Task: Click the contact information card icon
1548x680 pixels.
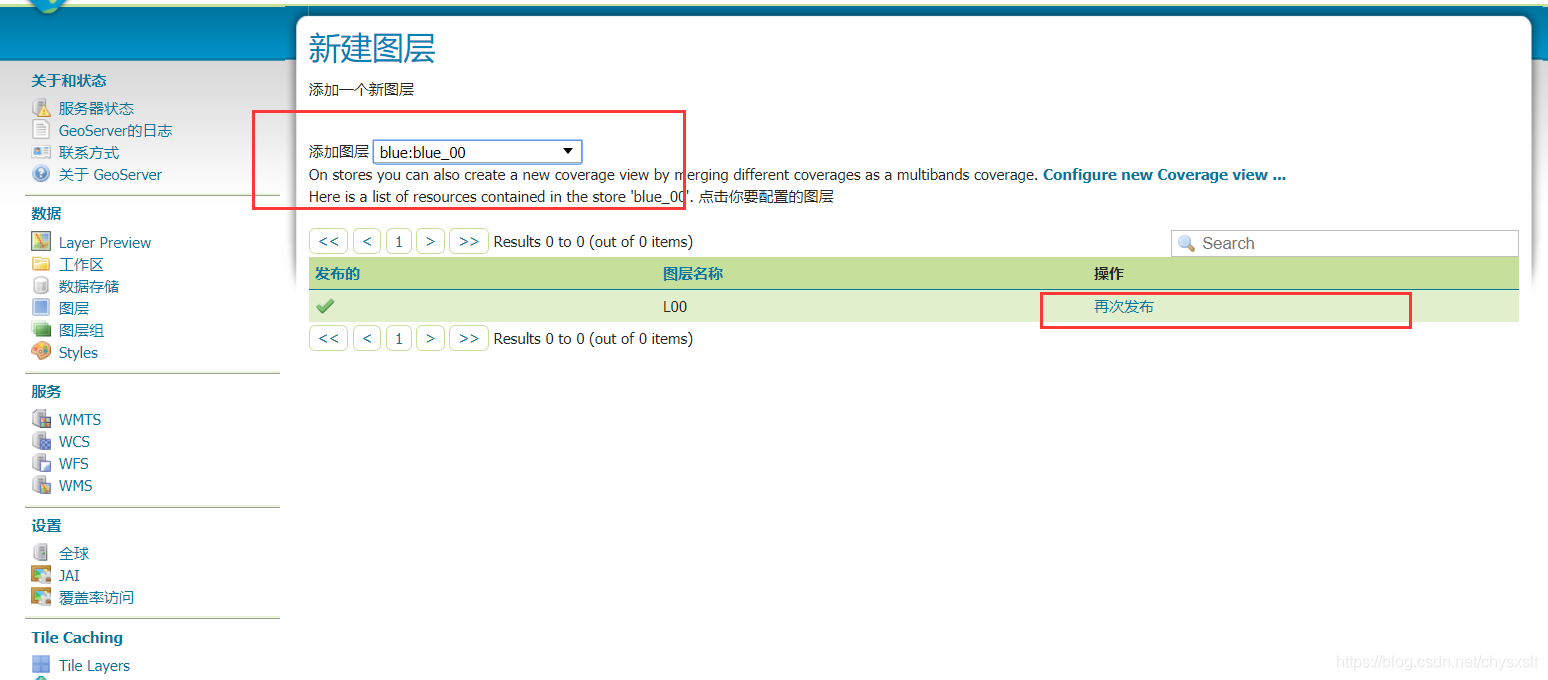Action: [x=41, y=152]
